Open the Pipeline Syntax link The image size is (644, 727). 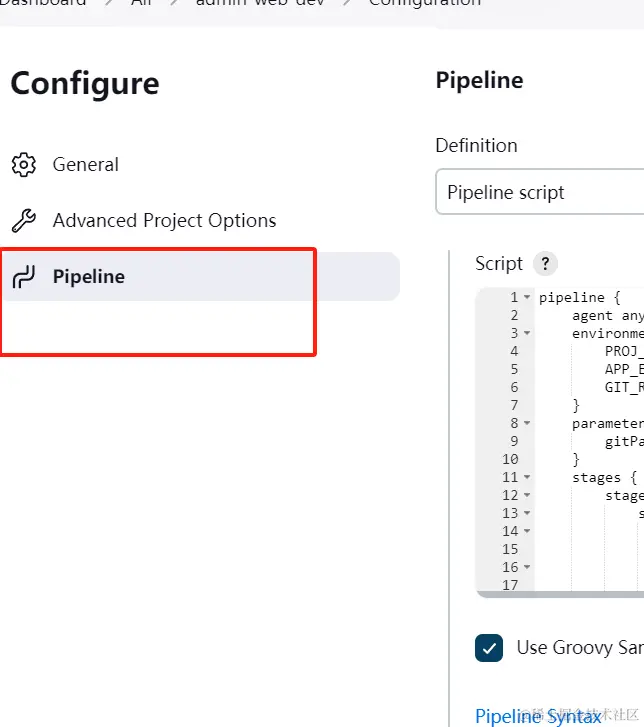coord(538,716)
